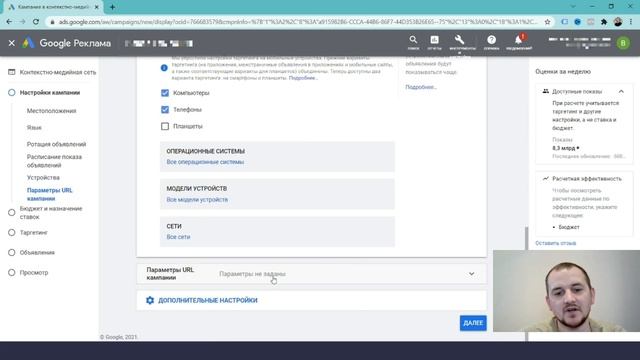Click the people icon by available impressions

546,91
